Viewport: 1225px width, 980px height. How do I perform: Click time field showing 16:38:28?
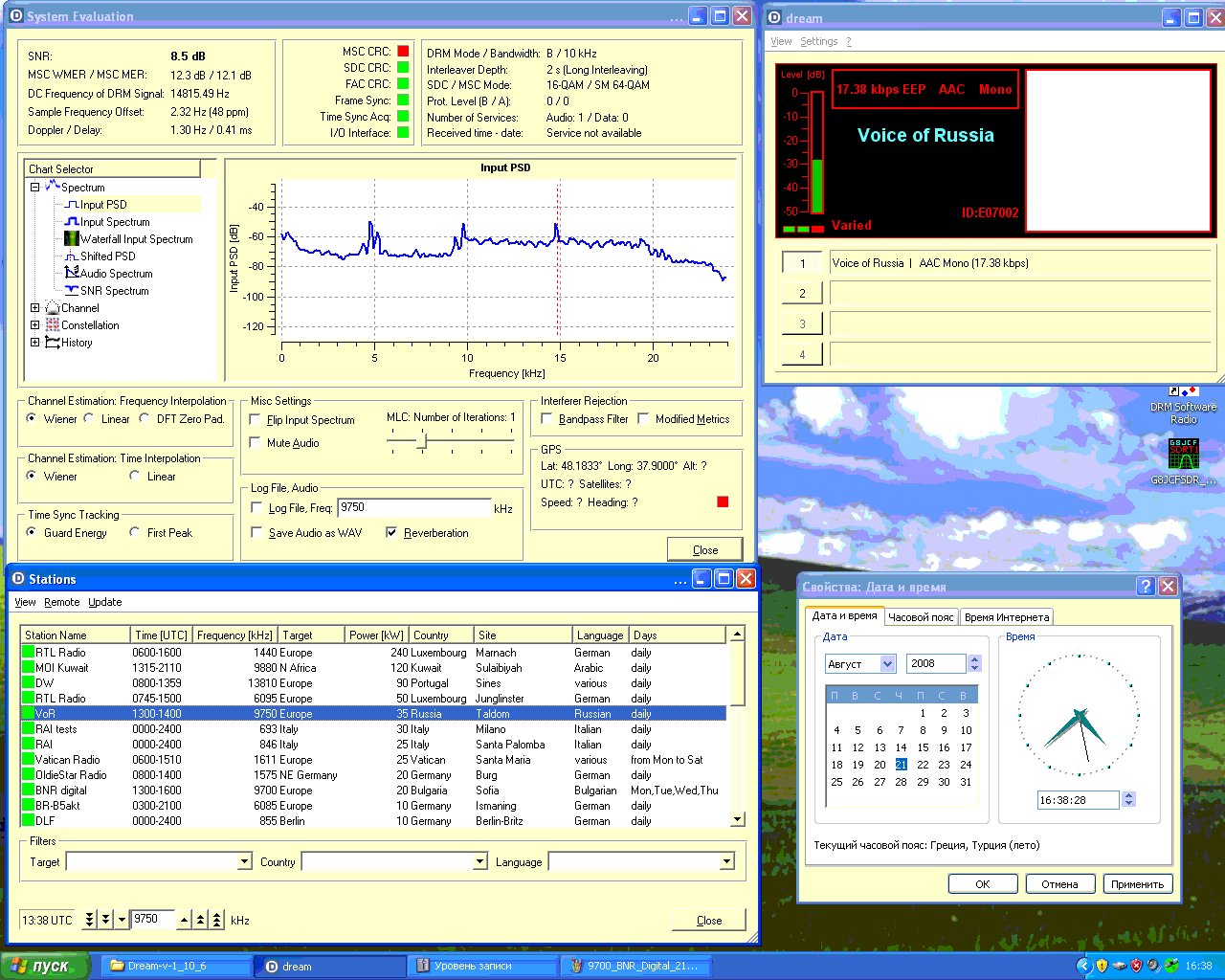[1079, 800]
